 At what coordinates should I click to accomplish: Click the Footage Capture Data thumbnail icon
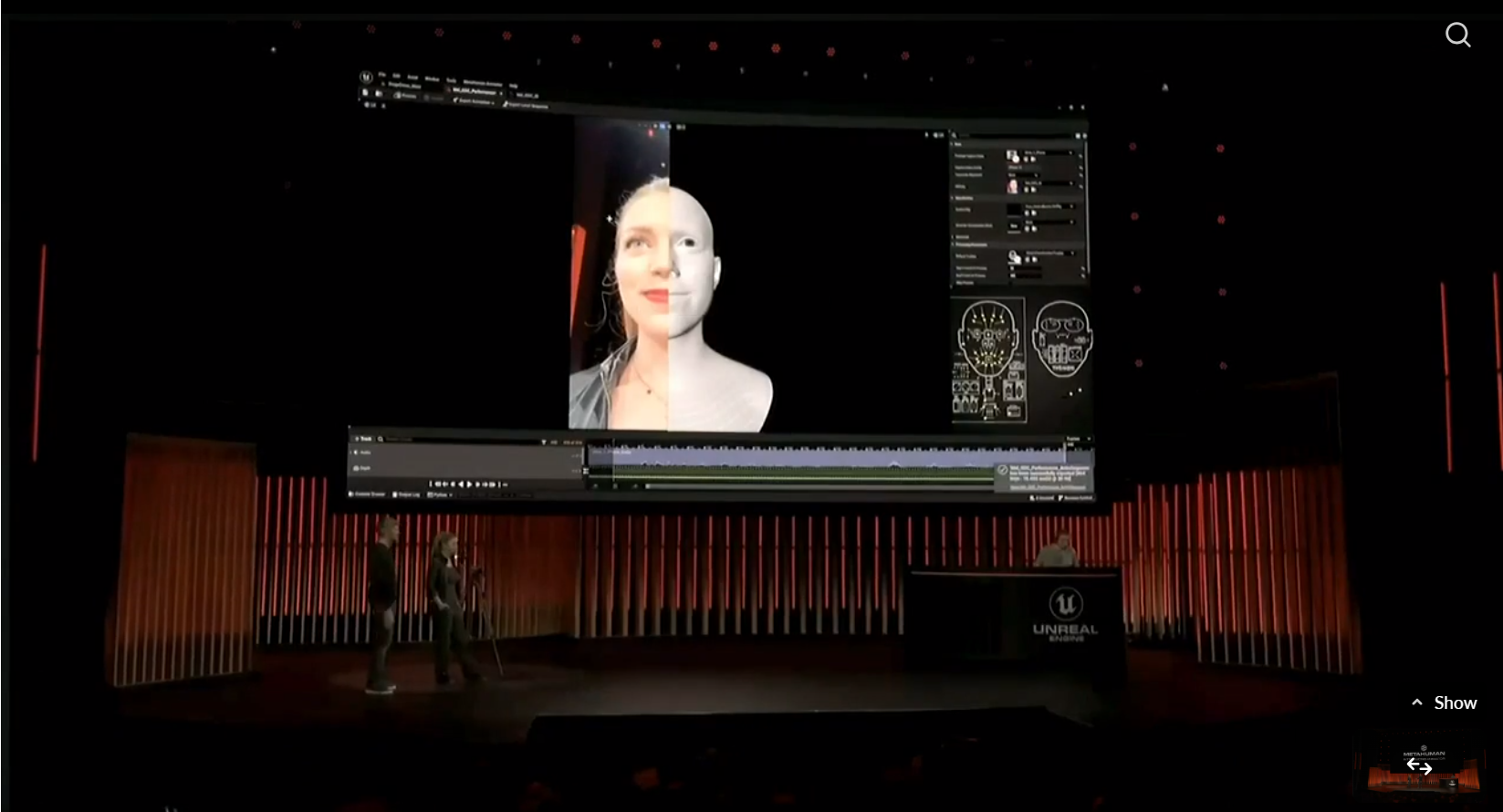(1012, 156)
